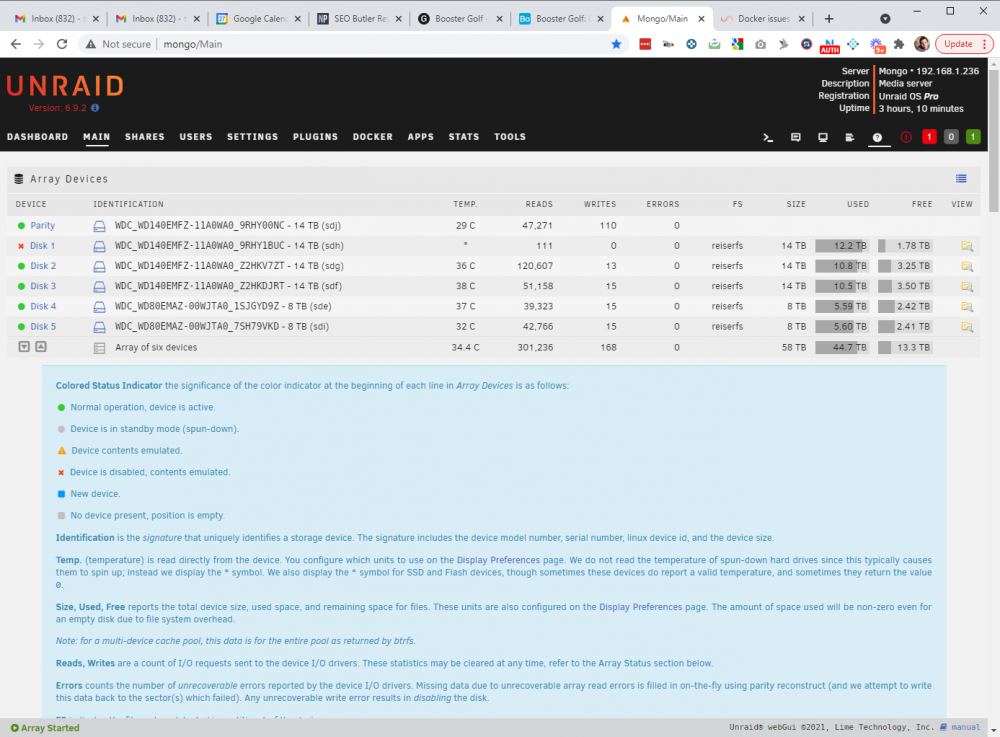The image size is (1000, 737).
Task: Click the Parity drive device icon
Action: pyautogui.click(x=99, y=226)
